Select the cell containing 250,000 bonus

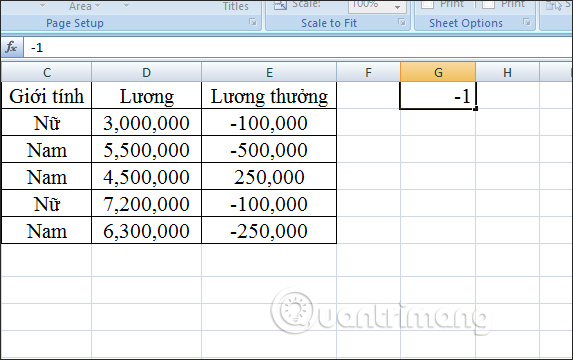(269, 177)
